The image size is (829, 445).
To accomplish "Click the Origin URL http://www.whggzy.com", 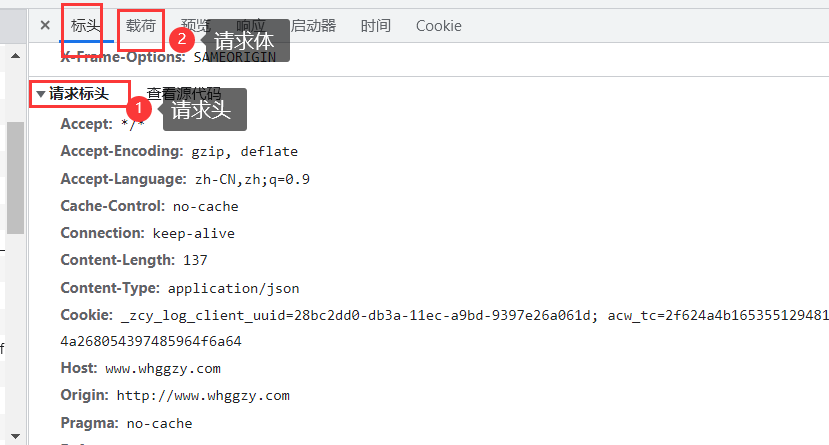I will pos(203,396).
